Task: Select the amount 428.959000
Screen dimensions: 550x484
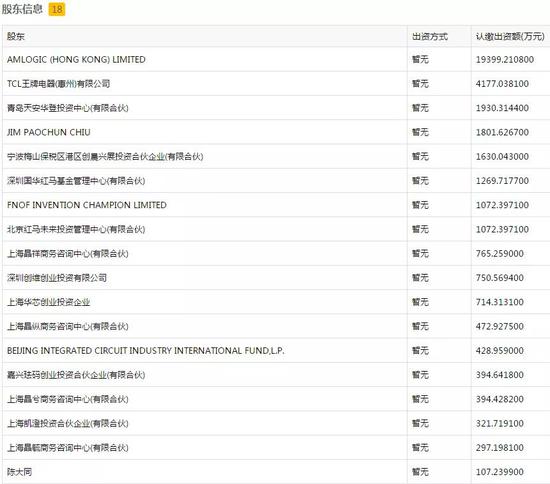Action: [x=499, y=350]
